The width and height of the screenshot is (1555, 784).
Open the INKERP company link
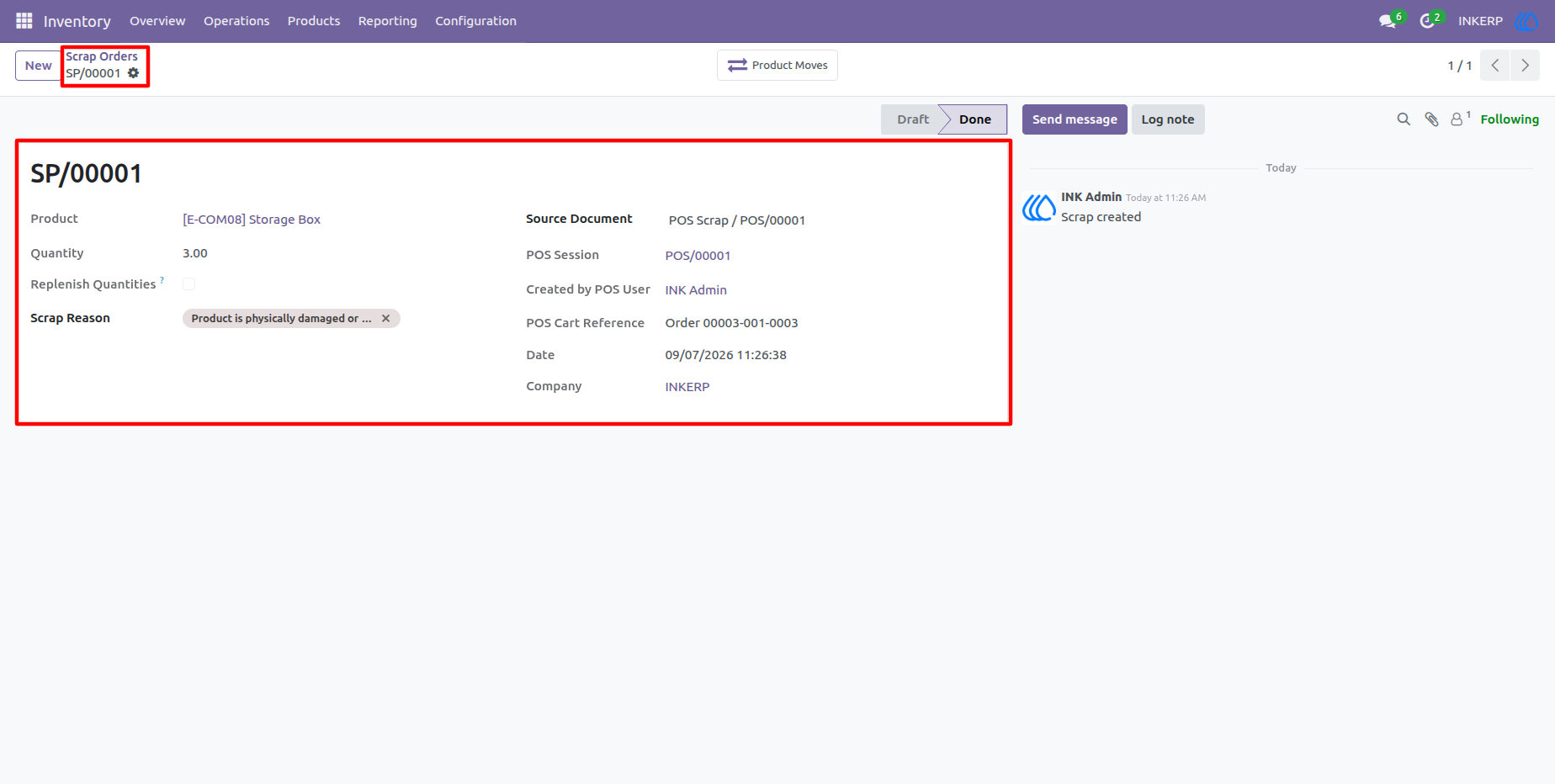[x=687, y=387]
